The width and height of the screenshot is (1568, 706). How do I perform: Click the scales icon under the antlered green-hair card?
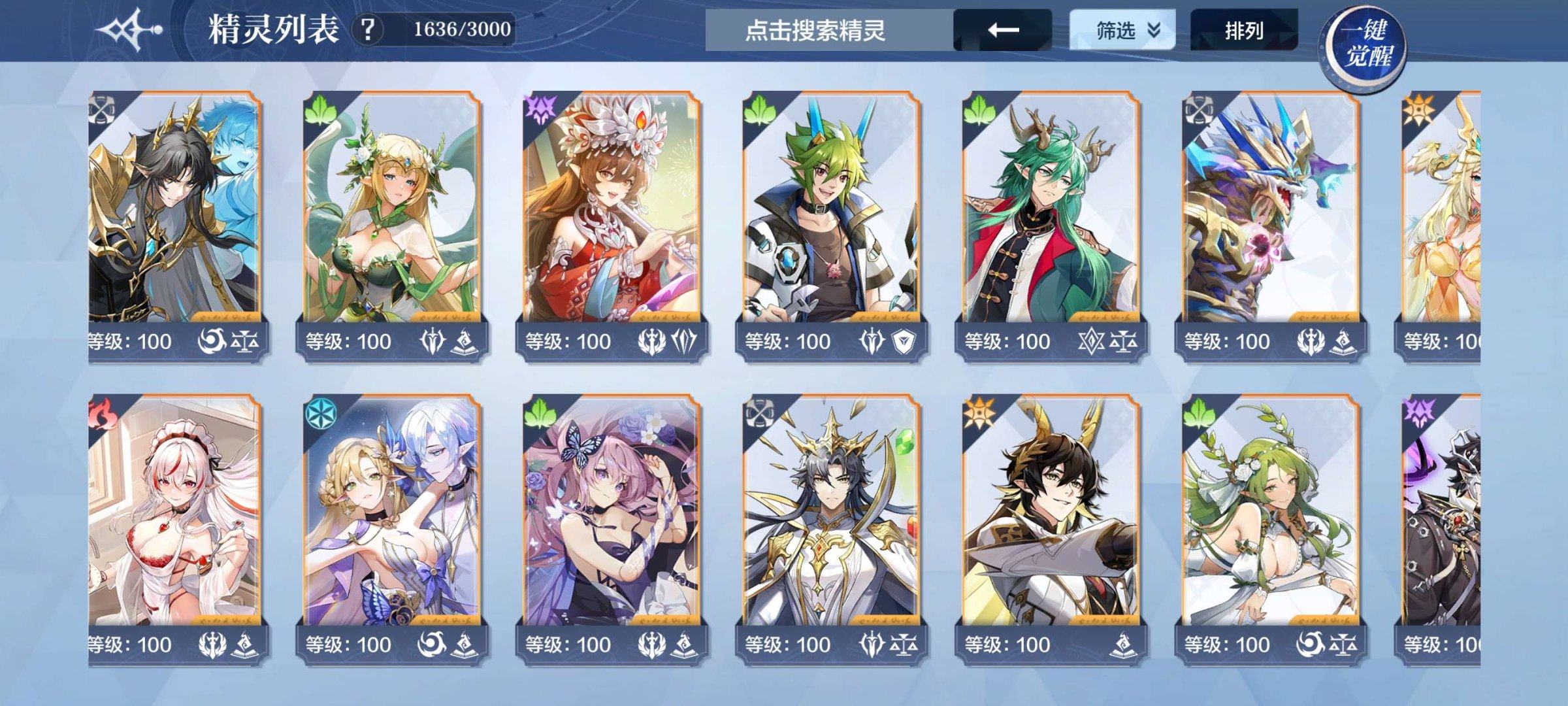coord(1124,341)
